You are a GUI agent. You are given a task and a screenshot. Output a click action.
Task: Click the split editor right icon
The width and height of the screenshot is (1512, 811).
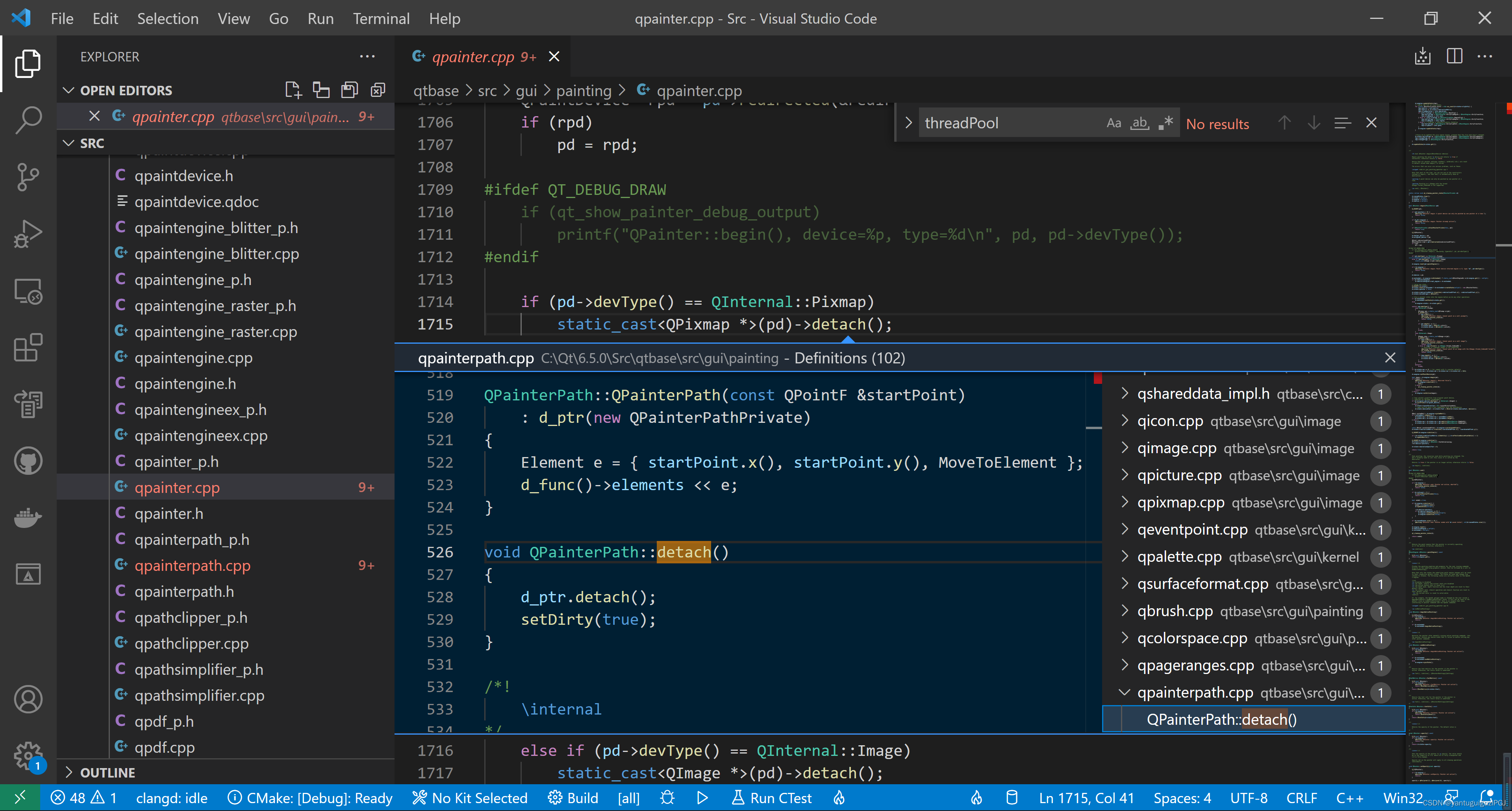[x=1454, y=57]
